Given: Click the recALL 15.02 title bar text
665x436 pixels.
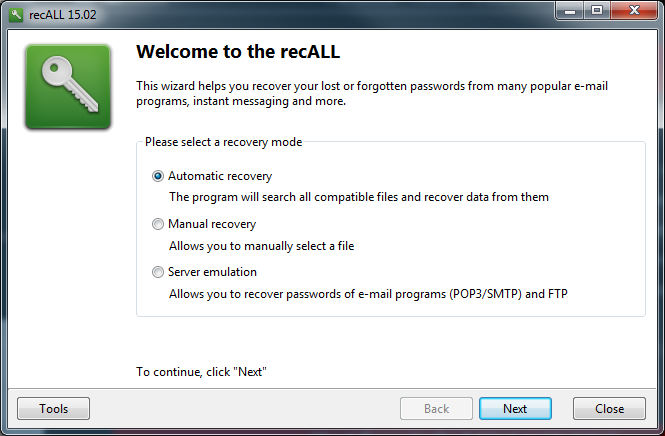Looking at the screenshot, I should 63,15.
